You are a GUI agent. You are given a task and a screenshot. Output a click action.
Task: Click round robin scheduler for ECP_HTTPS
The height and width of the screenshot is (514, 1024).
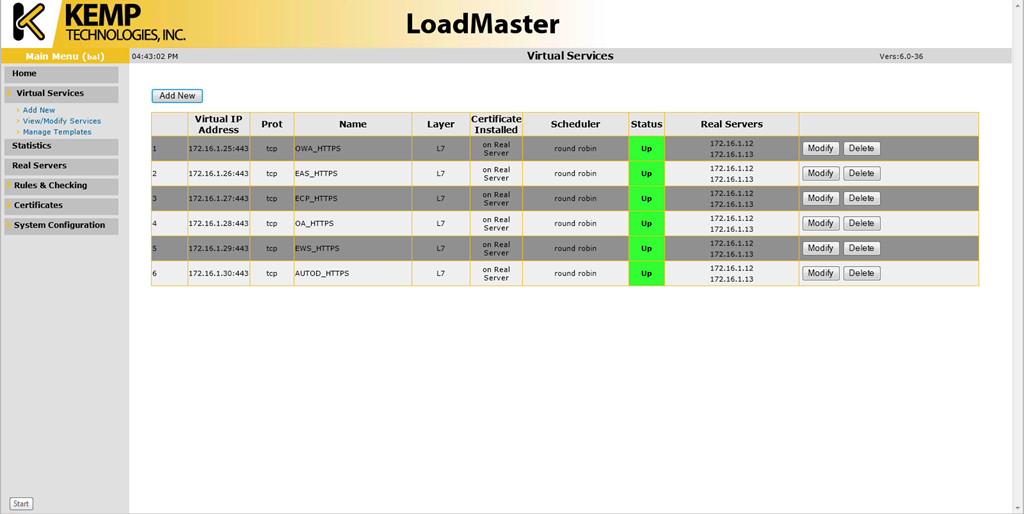pyautogui.click(x=575, y=198)
